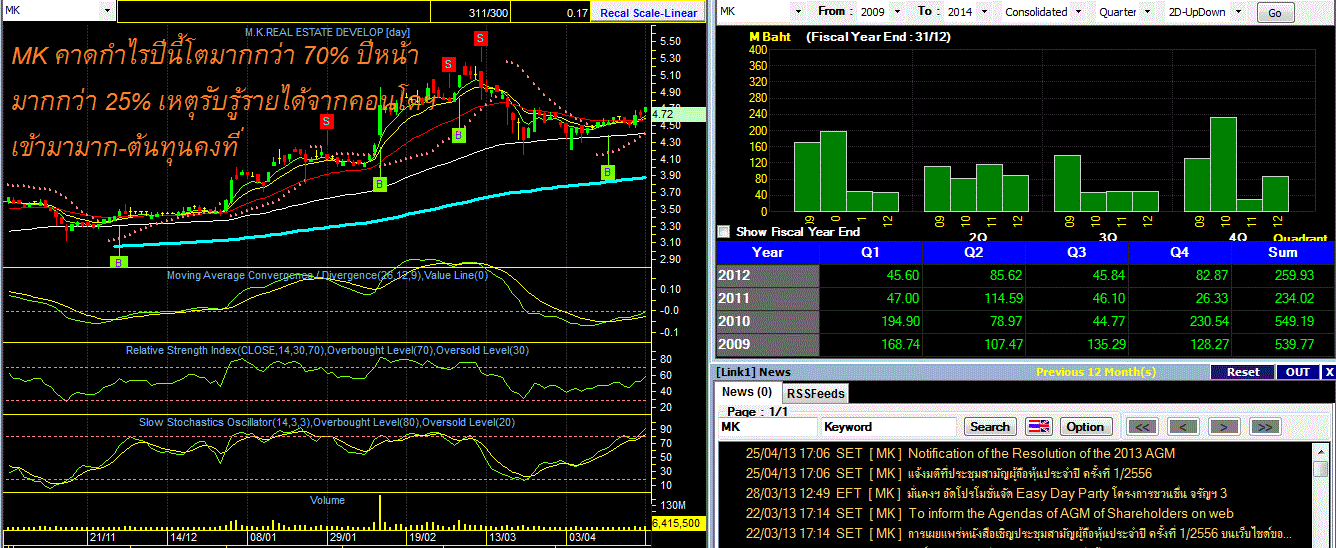Open the Agendas of AGM of Shareholders news item
This screenshot has width=1336, height=548.
coord(1071,513)
